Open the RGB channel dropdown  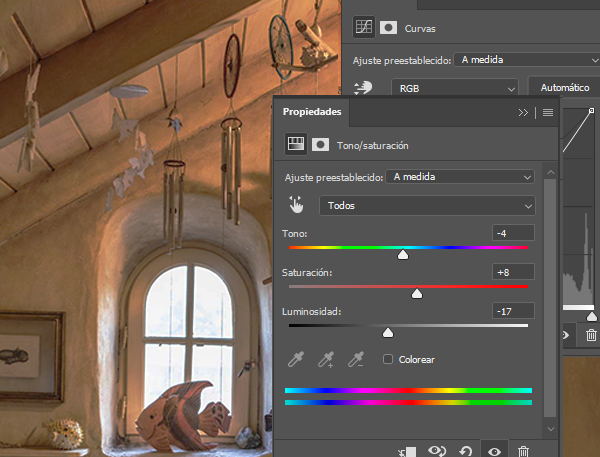click(x=455, y=88)
